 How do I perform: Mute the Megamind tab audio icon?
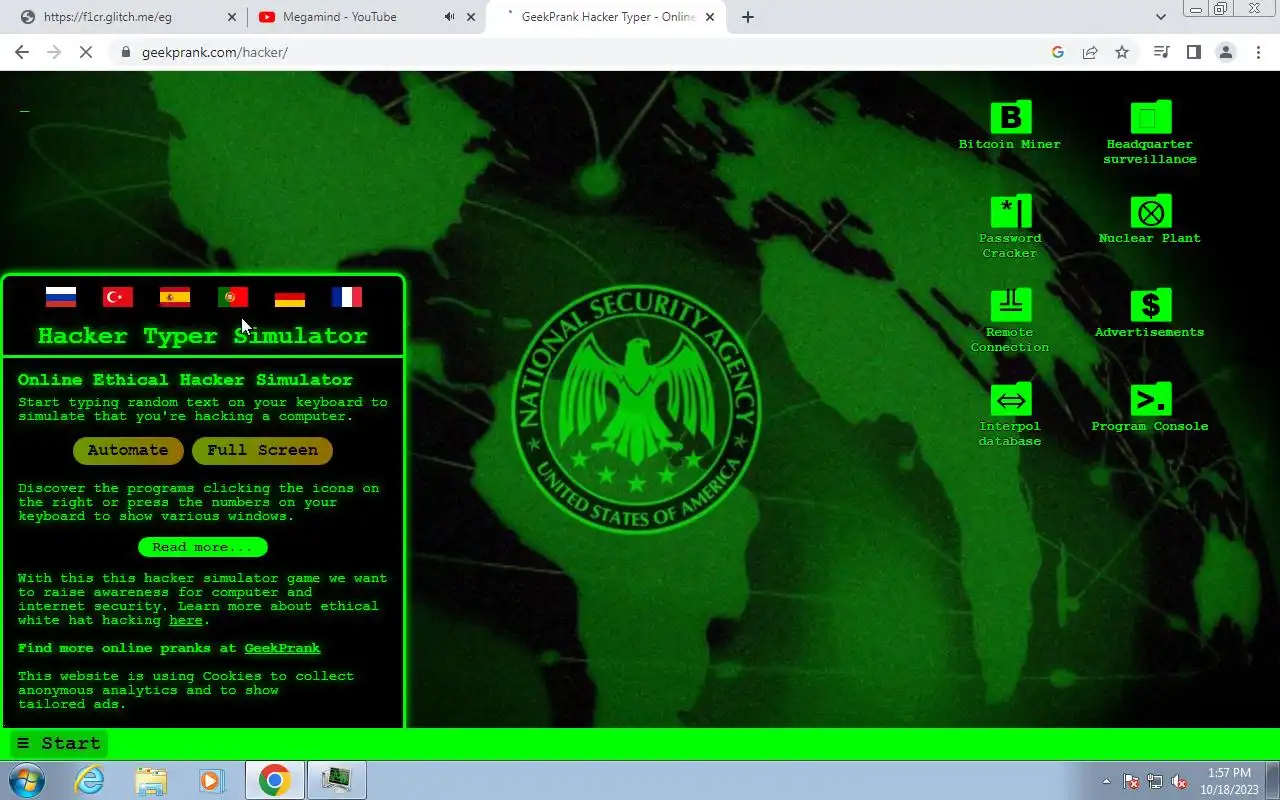[449, 17]
